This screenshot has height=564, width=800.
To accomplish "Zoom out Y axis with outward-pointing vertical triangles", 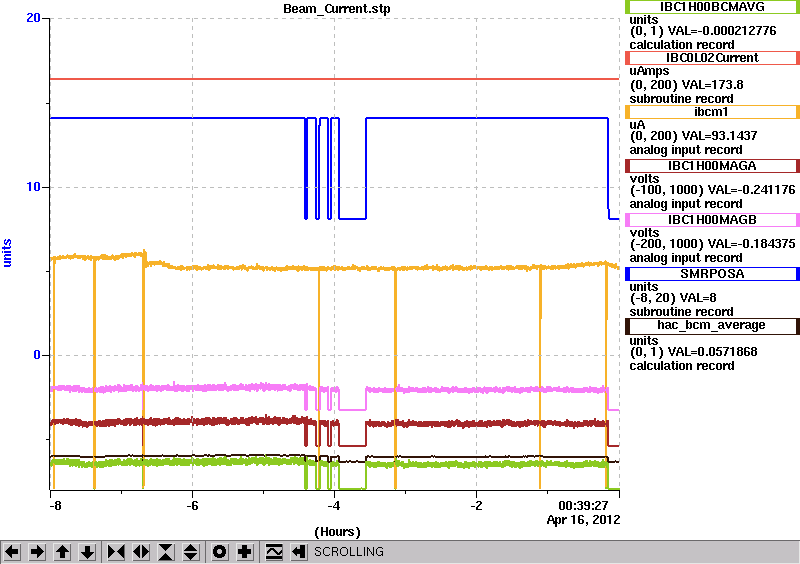I will click(x=191, y=552).
